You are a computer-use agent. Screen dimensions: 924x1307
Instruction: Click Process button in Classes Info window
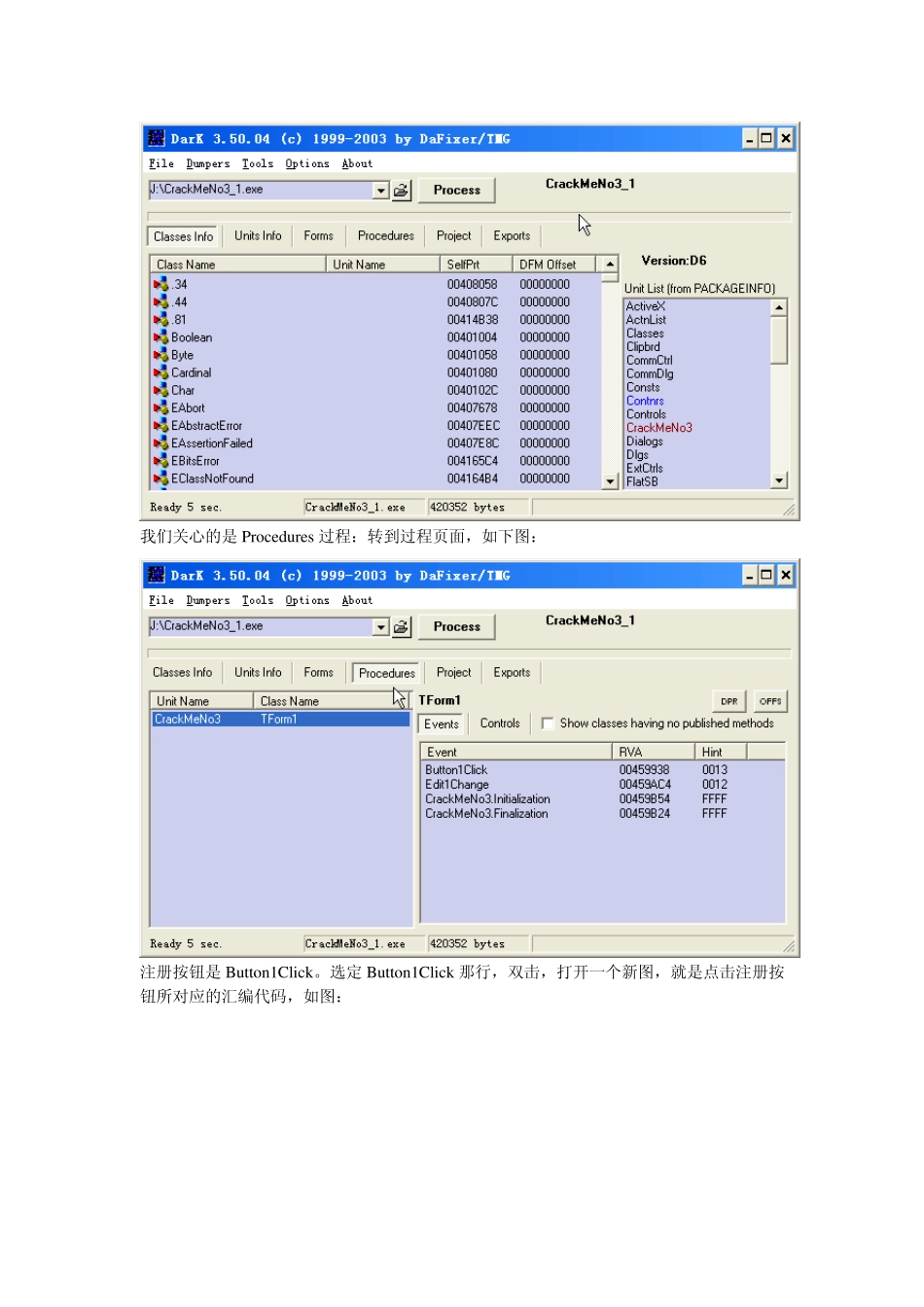(457, 191)
